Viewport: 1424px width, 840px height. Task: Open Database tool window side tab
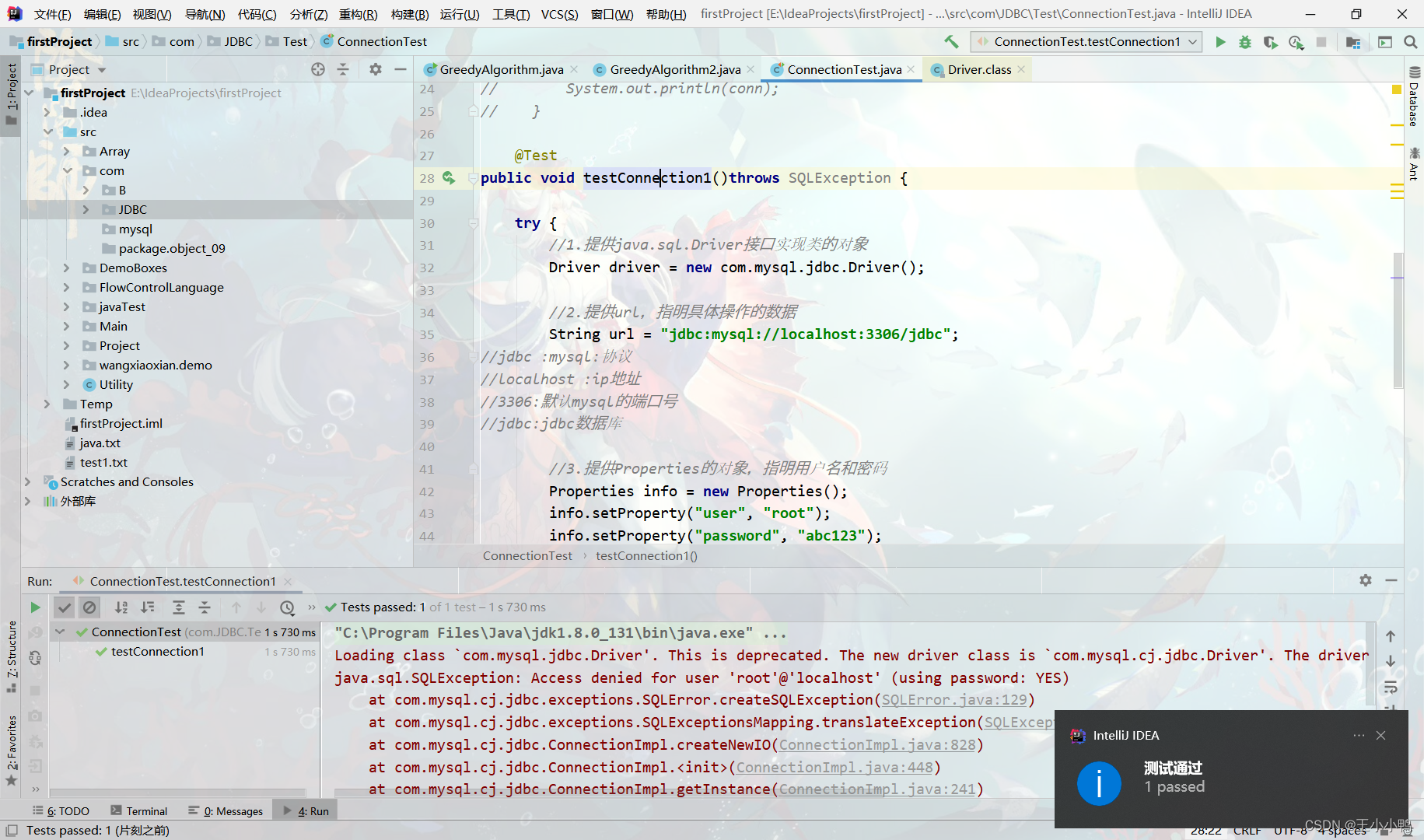click(1414, 97)
